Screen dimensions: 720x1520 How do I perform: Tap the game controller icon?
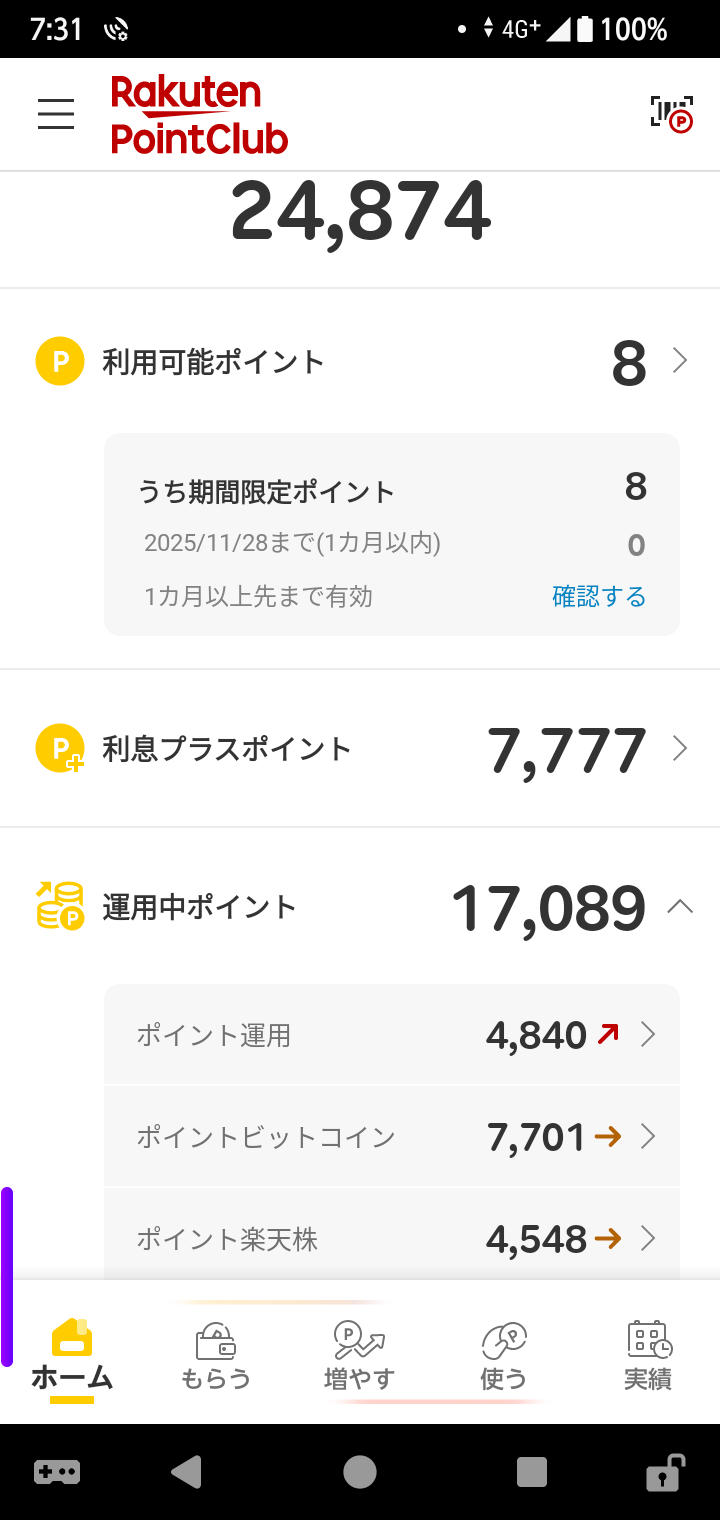click(x=57, y=1472)
